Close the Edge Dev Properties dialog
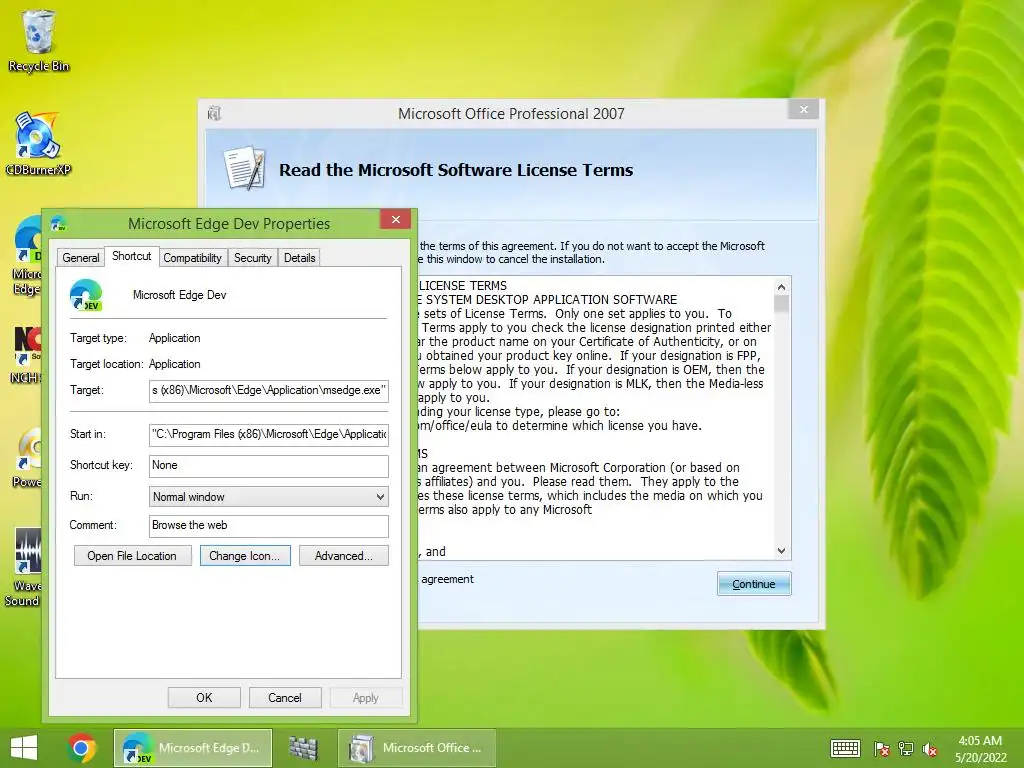This screenshot has height=768, width=1024. pos(395,219)
